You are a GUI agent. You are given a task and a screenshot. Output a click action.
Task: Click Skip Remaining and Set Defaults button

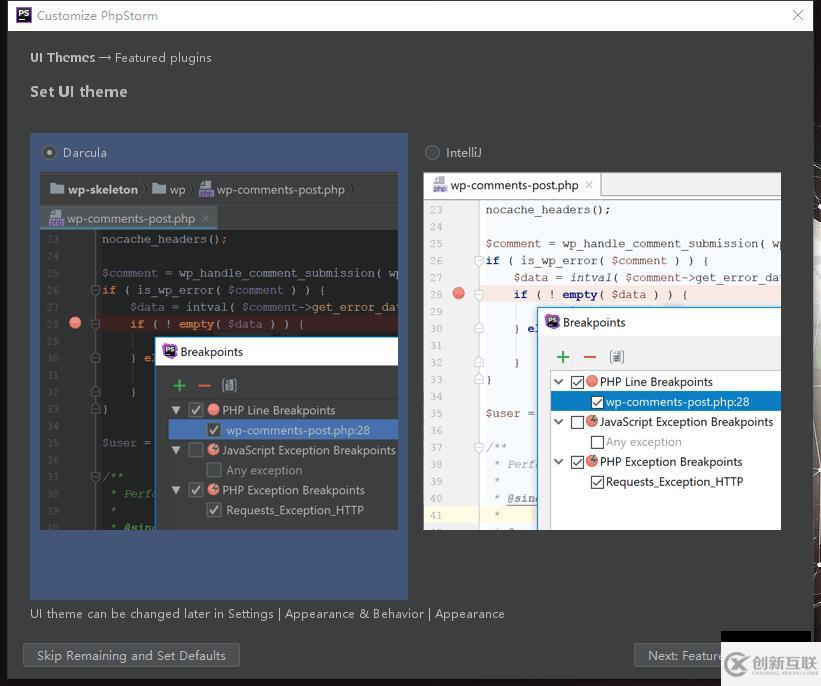[x=131, y=656]
